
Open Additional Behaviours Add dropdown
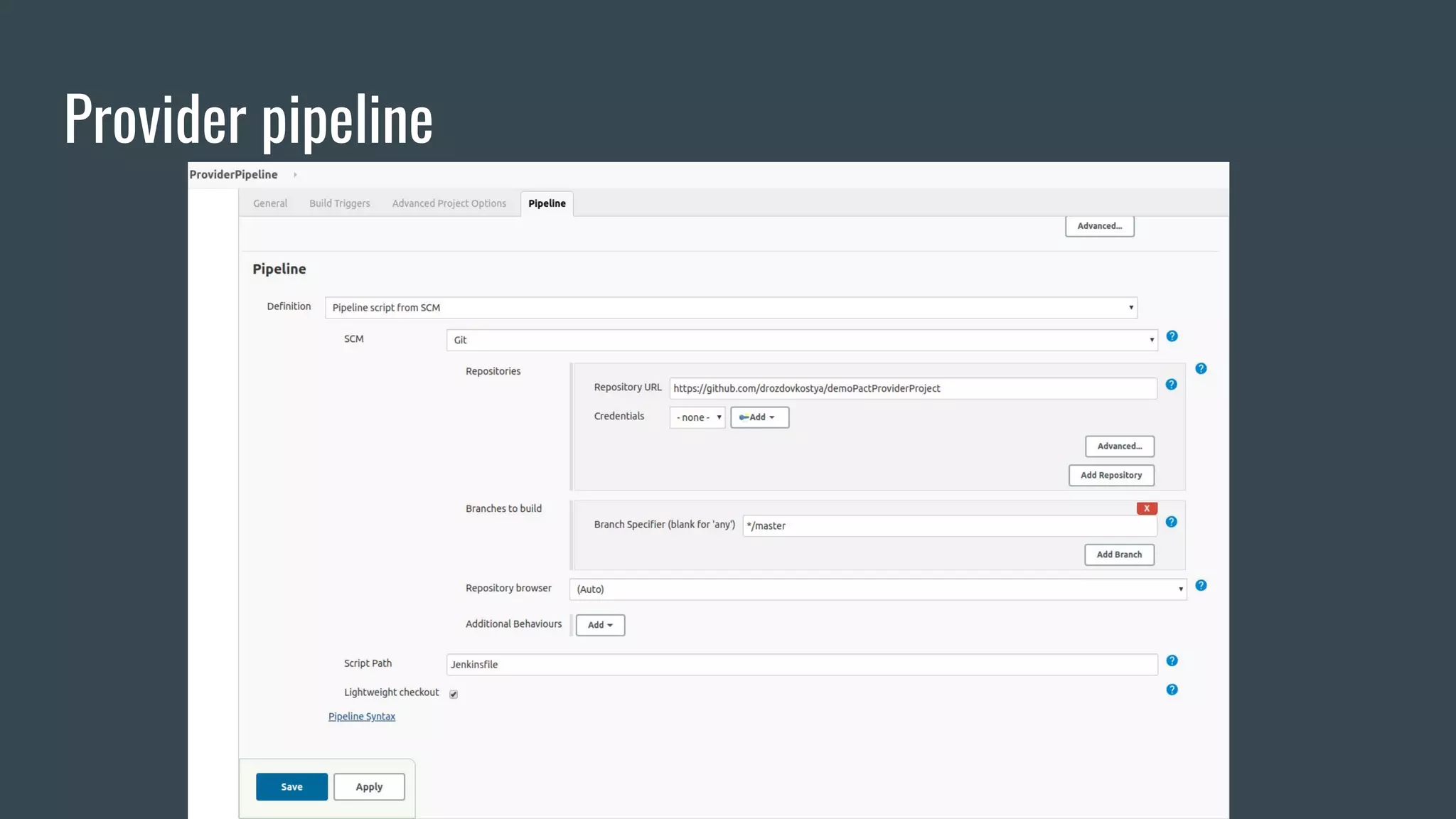(600, 625)
